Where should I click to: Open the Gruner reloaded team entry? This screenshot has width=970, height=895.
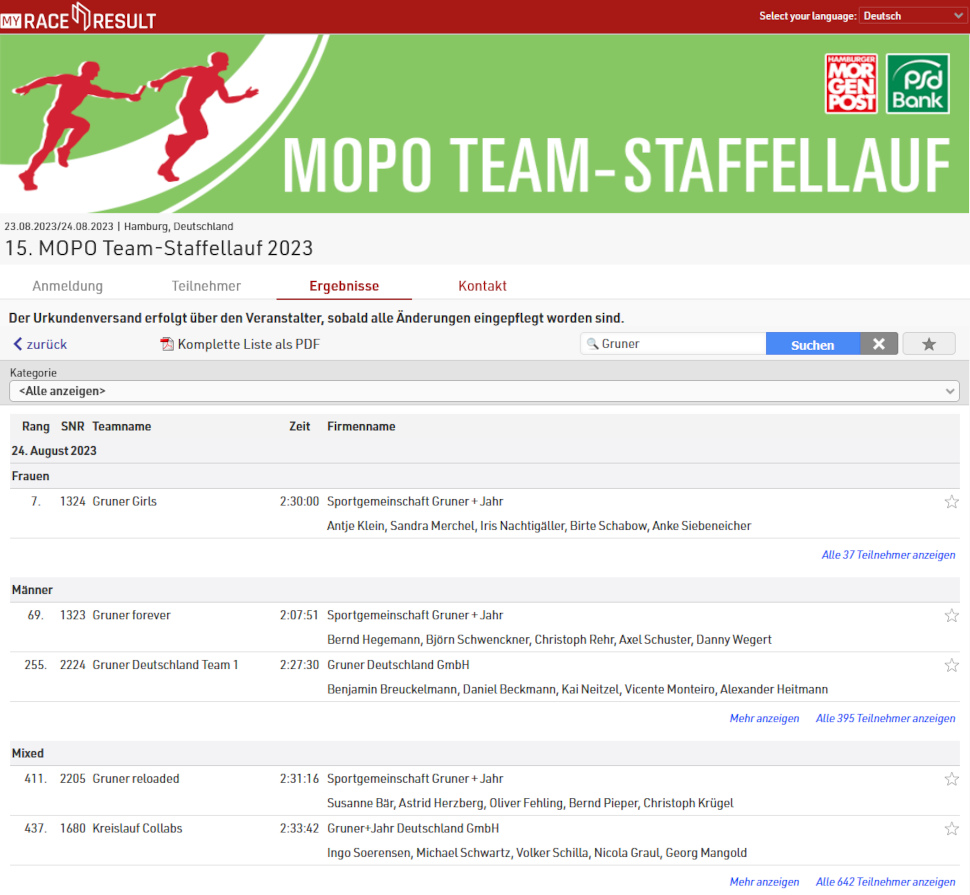(x=135, y=778)
